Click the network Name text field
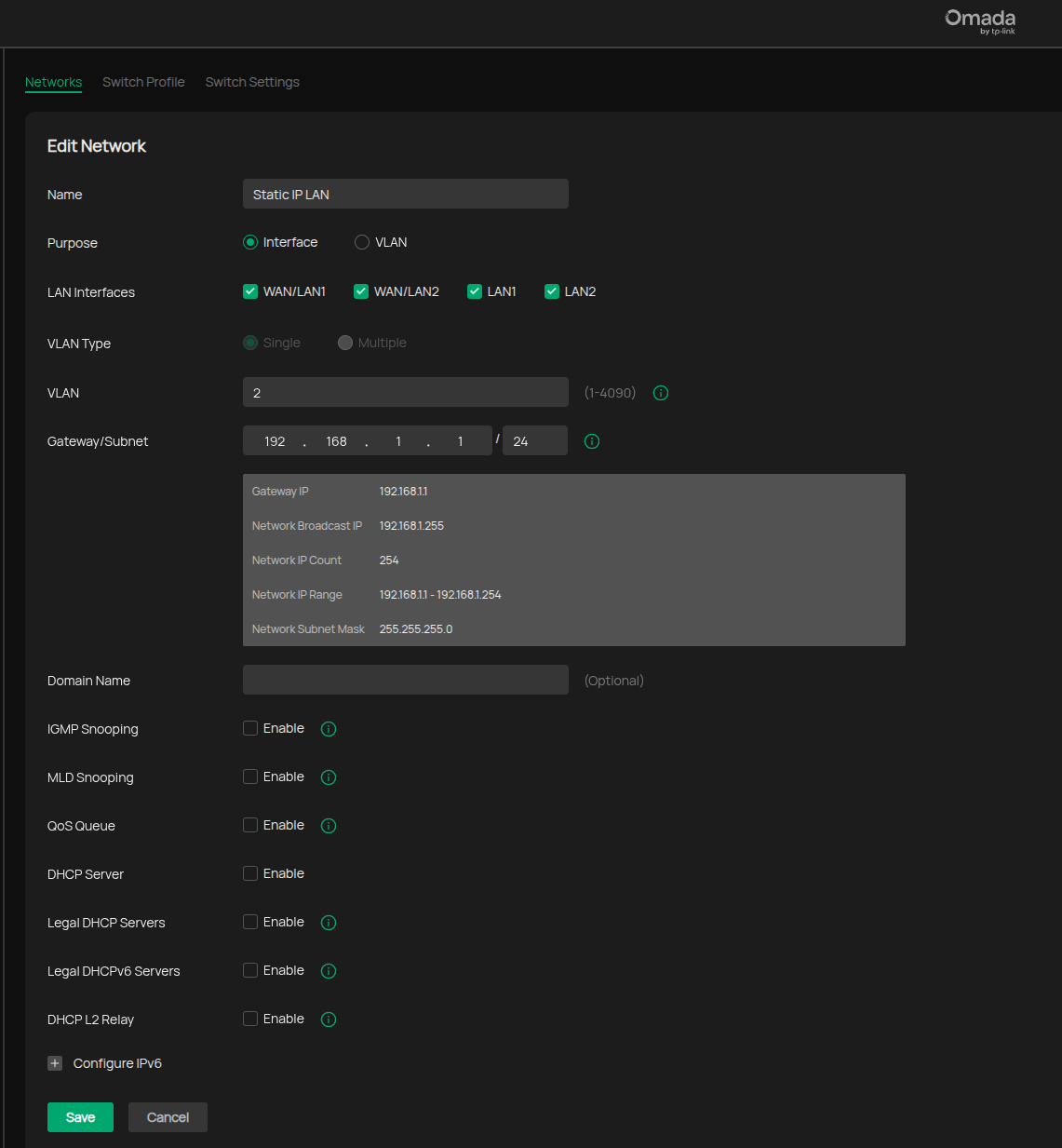1062x1148 pixels. click(405, 194)
